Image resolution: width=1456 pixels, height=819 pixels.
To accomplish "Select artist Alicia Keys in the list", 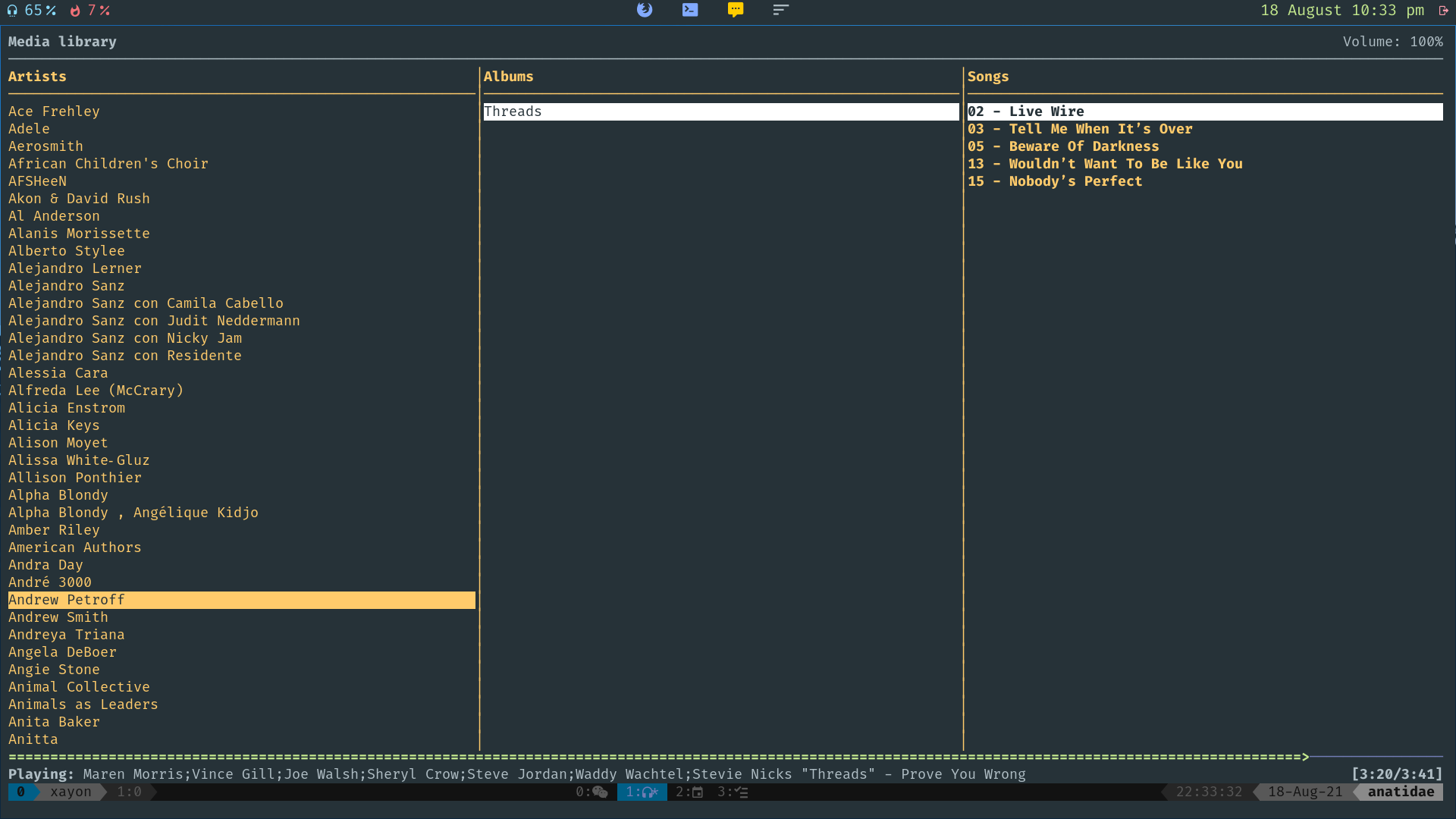I will coord(54,425).
